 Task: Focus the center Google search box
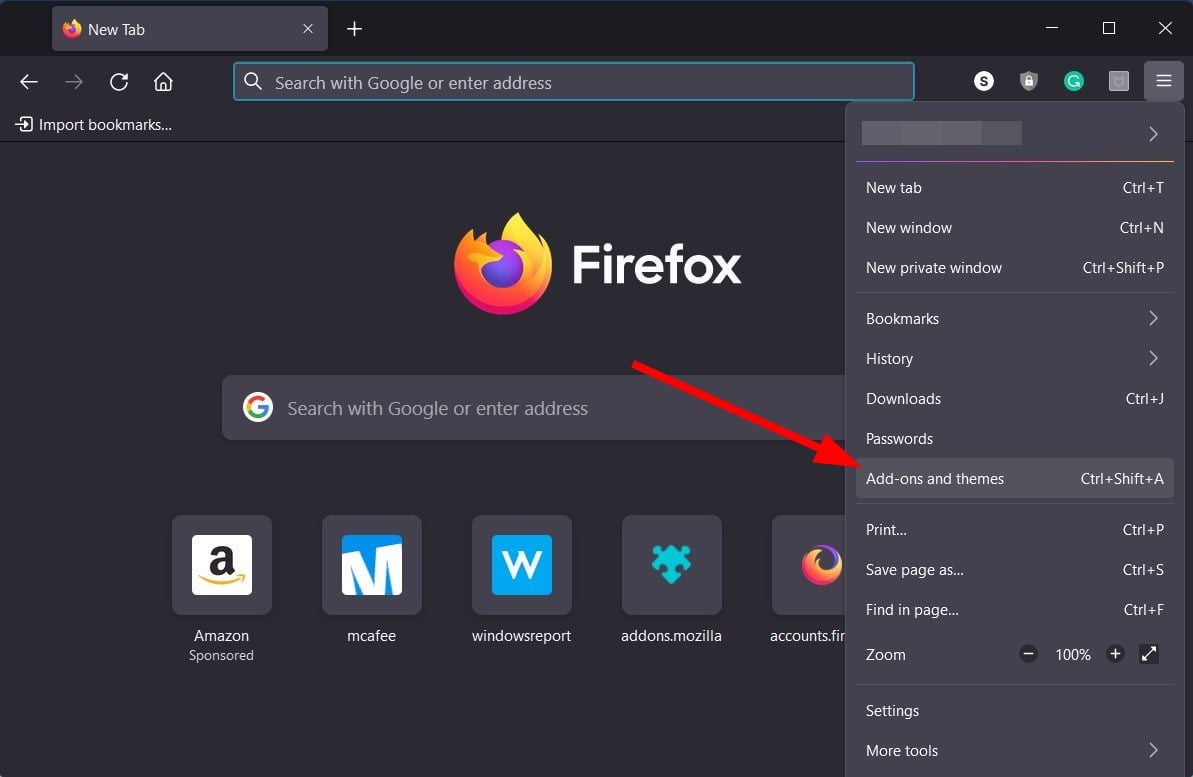(x=533, y=408)
